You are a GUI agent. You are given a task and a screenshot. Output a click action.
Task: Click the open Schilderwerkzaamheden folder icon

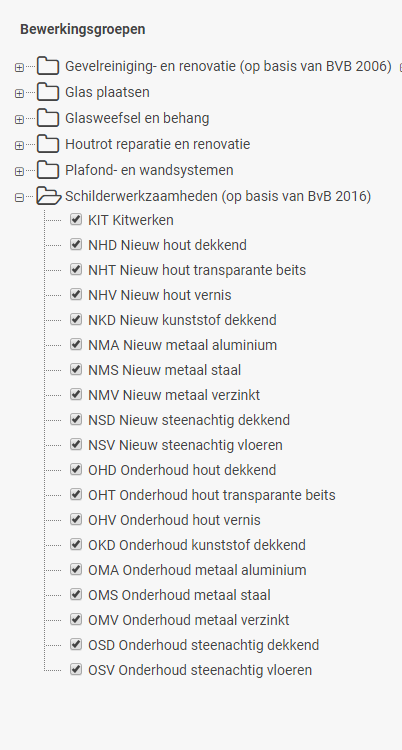(49, 196)
